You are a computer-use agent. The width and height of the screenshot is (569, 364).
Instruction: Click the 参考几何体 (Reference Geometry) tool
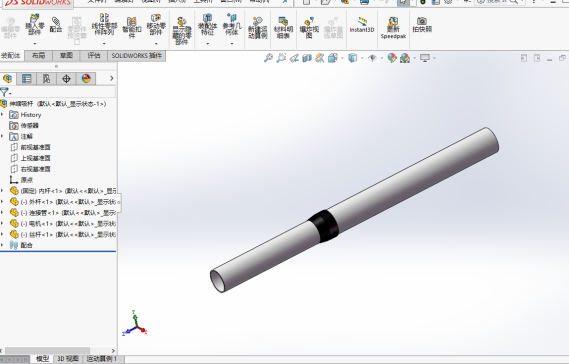tap(232, 25)
